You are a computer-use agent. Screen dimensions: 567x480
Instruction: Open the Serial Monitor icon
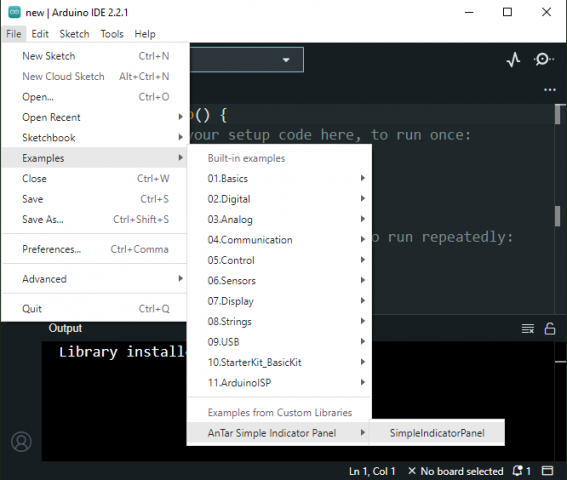pos(543,59)
